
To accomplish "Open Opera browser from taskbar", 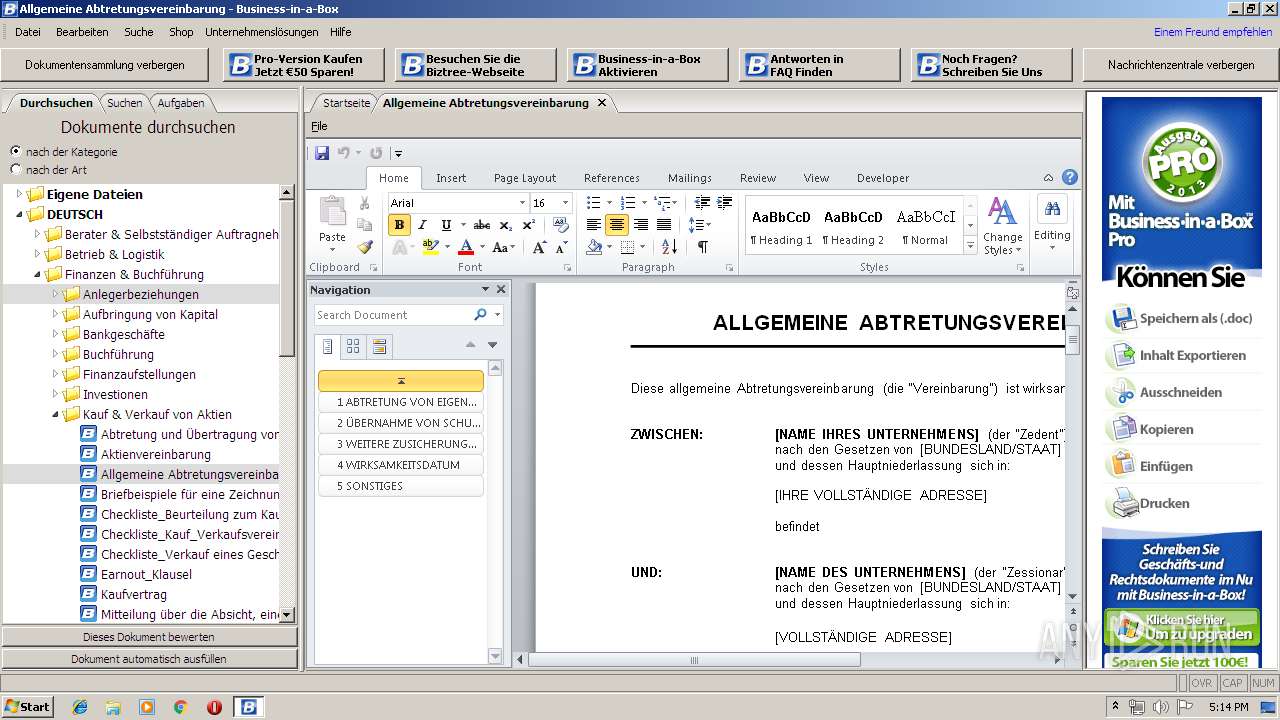I will tap(214, 707).
